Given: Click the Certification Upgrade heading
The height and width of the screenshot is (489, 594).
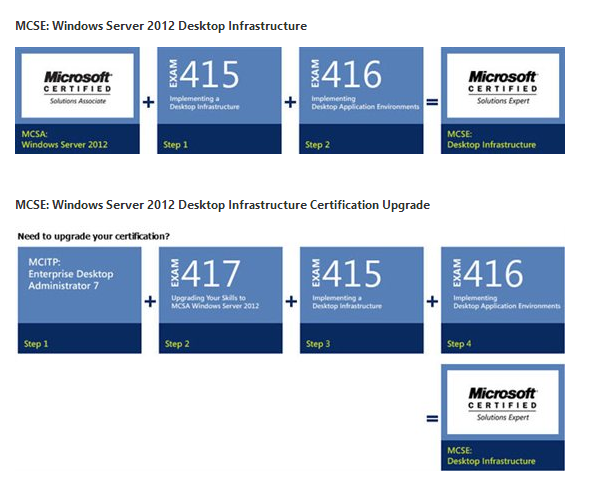Looking at the screenshot, I should tap(222, 205).
